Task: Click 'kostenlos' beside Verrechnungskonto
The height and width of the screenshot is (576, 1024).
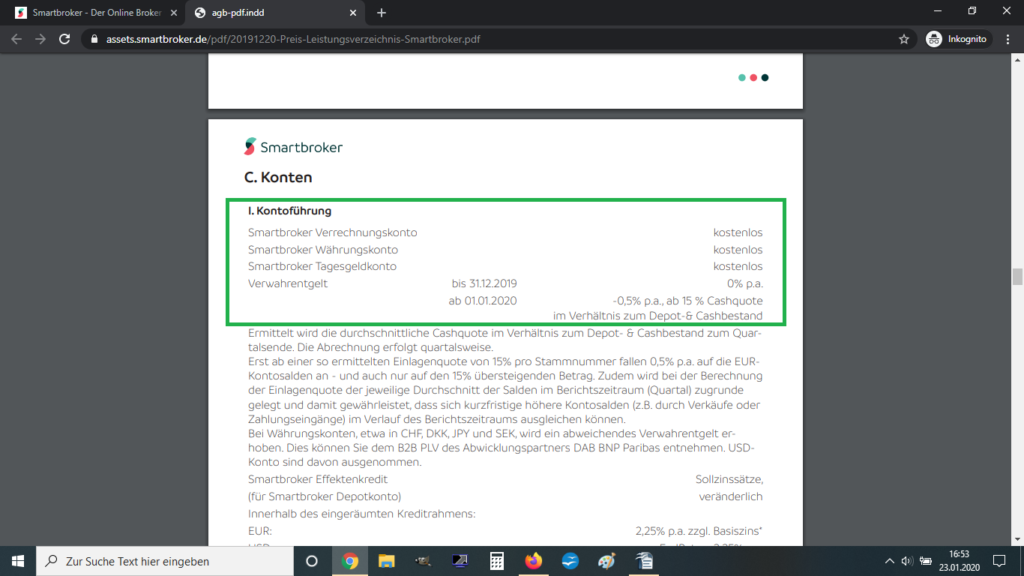Action: point(738,232)
